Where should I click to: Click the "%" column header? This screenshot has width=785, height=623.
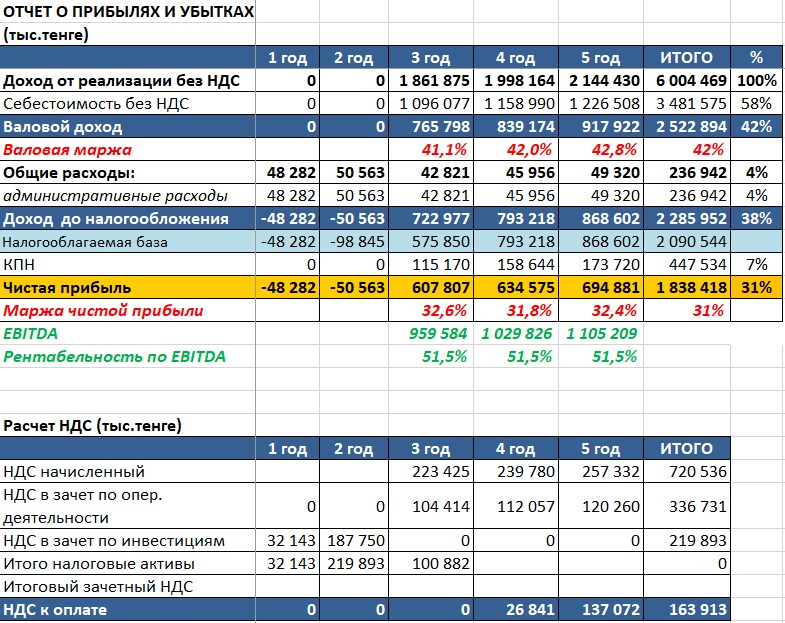756,58
